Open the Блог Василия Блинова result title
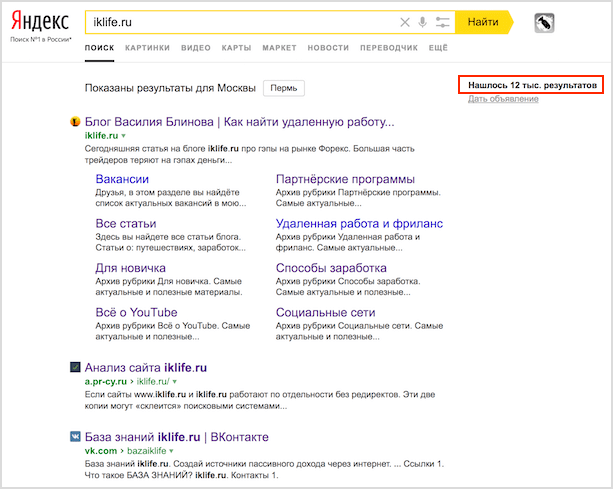Image resolution: width=613 pixels, height=489 pixels. coord(239,122)
